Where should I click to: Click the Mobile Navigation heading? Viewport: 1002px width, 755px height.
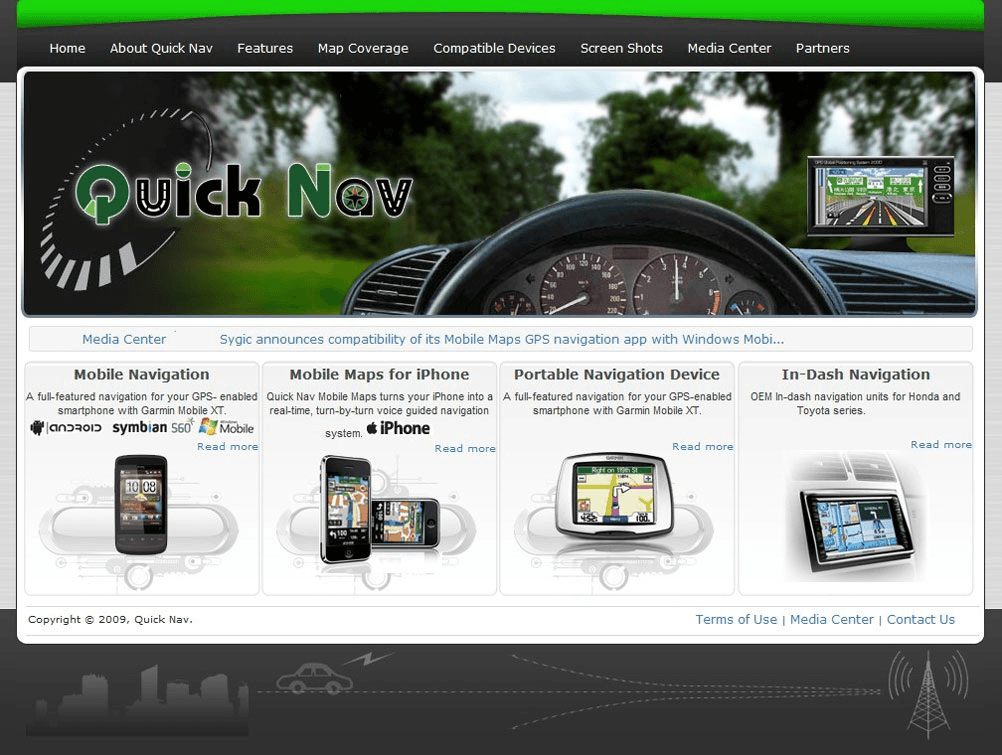point(141,375)
